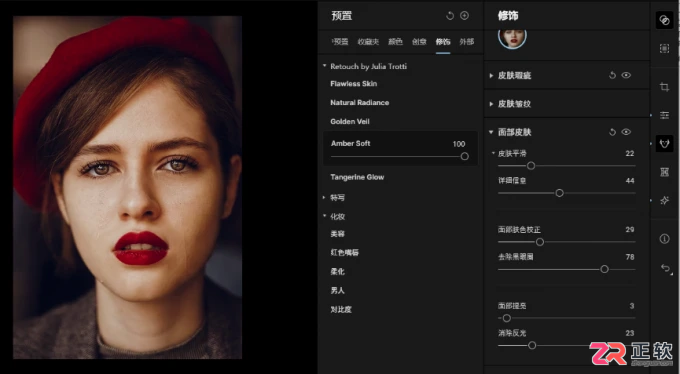The height and width of the screenshot is (374, 680).
Task: Click the 预置 panel title
Action: click(x=342, y=16)
